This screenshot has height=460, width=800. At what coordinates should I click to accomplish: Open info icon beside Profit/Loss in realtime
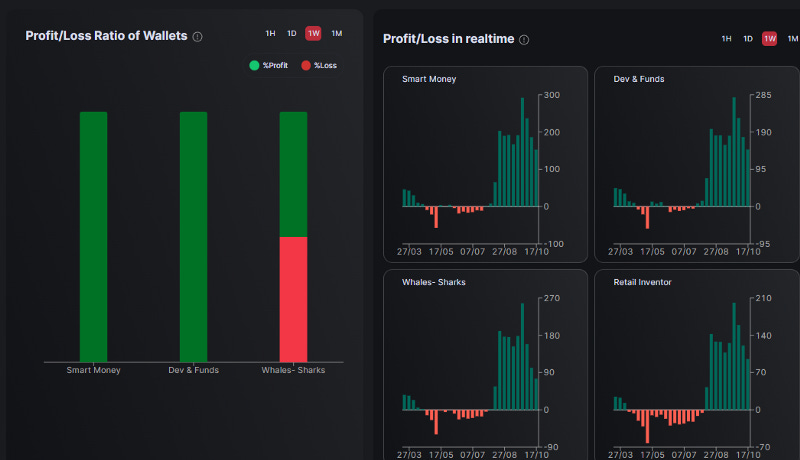524,40
